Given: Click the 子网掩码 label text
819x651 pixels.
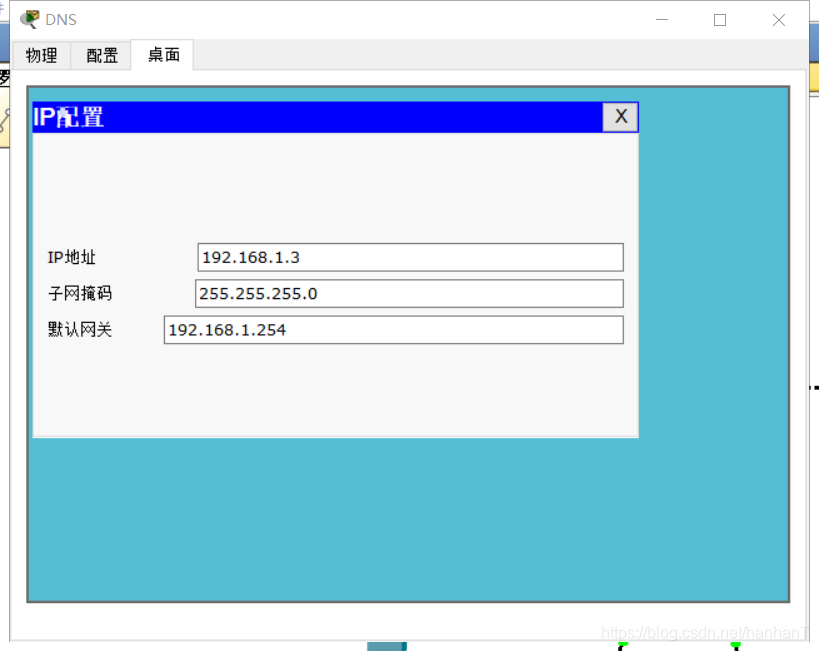Looking at the screenshot, I should tap(80, 293).
